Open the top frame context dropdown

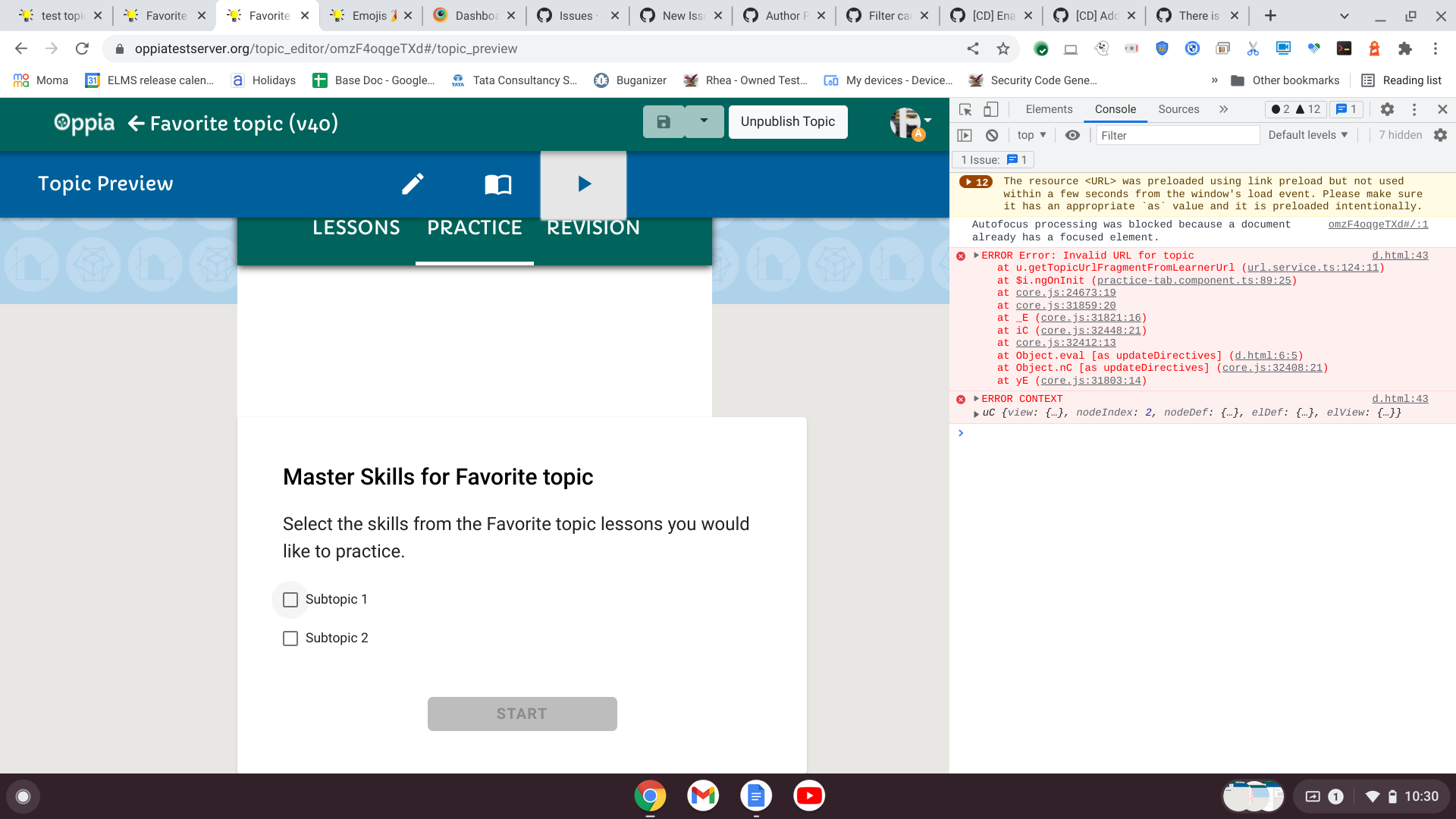tap(1030, 135)
